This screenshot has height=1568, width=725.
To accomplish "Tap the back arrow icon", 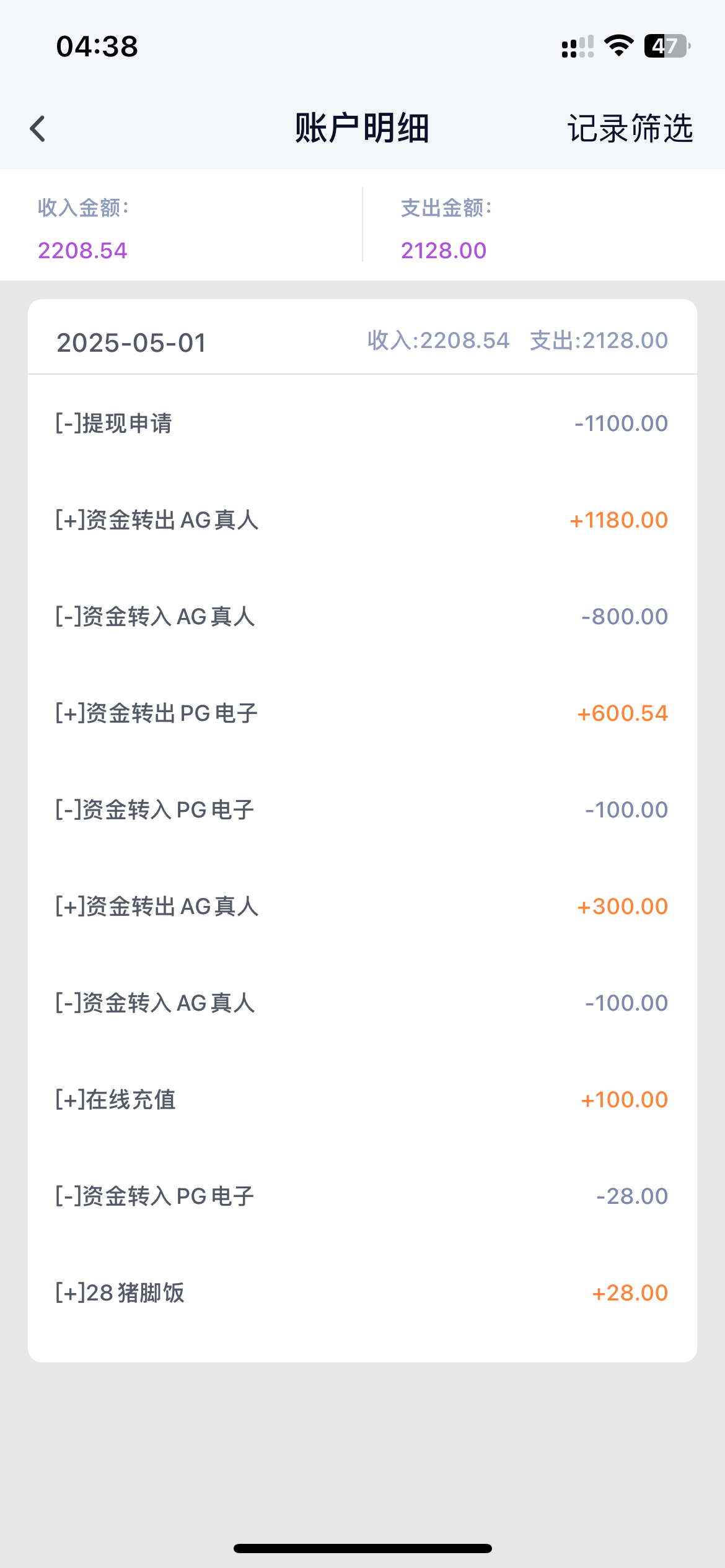I will pyautogui.click(x=38, y=129).
